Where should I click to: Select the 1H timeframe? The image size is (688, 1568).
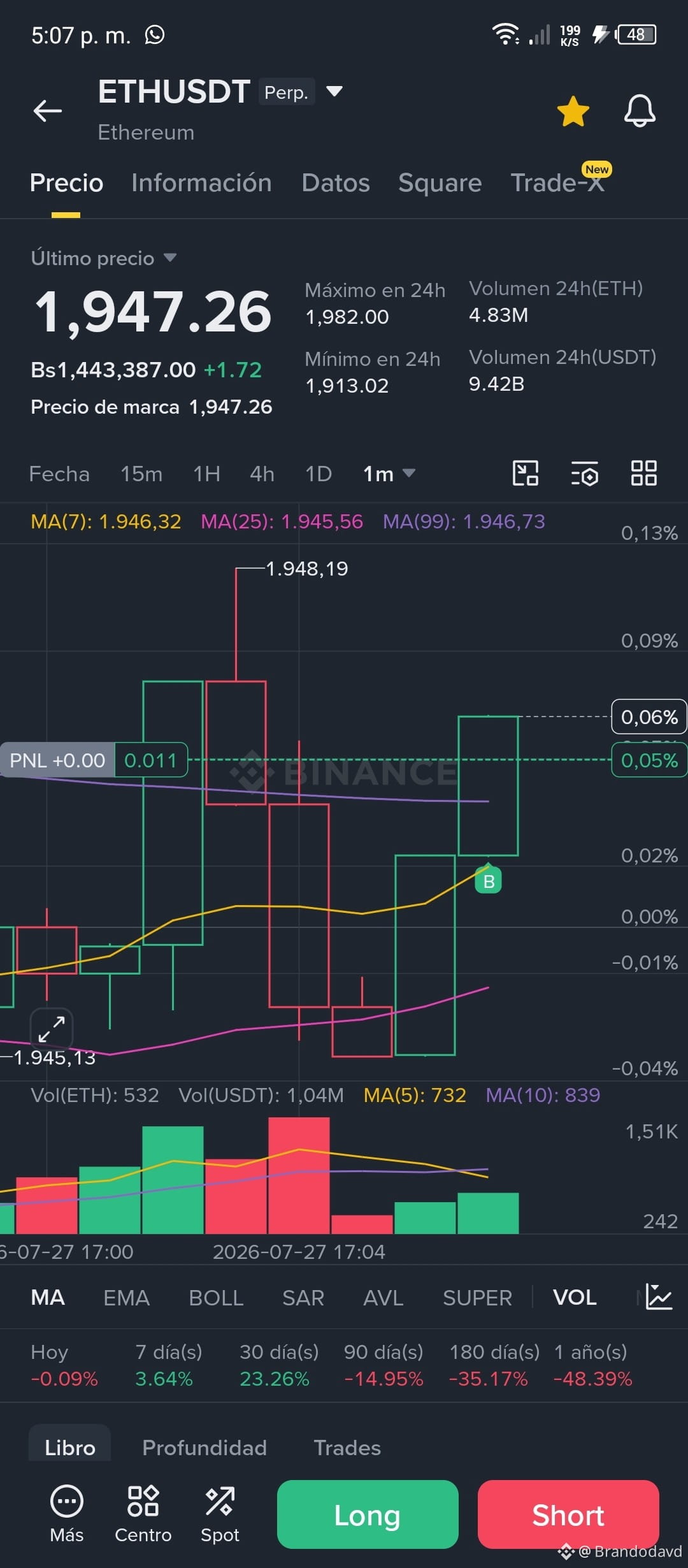(207, 474)
